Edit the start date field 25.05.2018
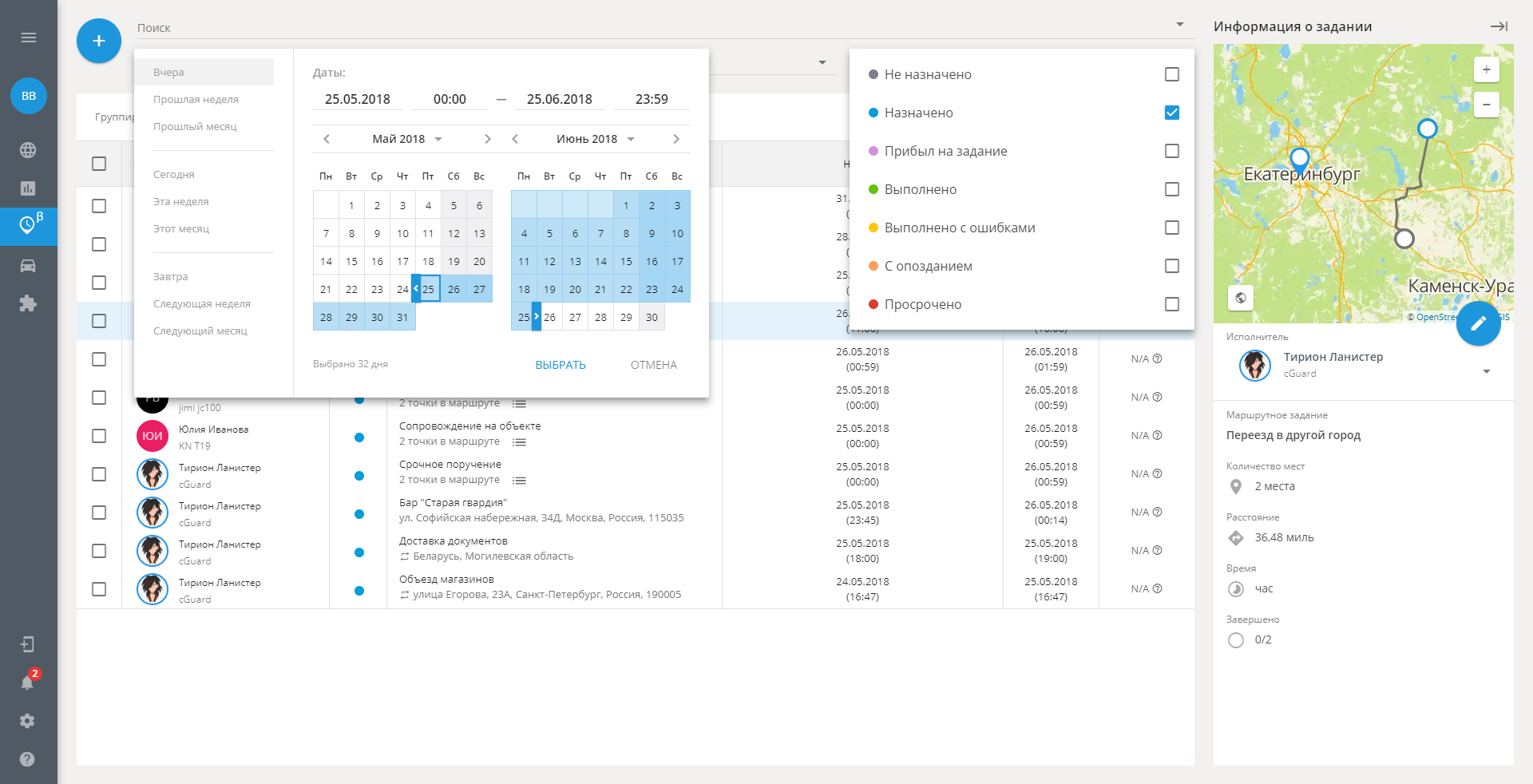This screenshot has height=784, width=1533. [x=358, y=99]
